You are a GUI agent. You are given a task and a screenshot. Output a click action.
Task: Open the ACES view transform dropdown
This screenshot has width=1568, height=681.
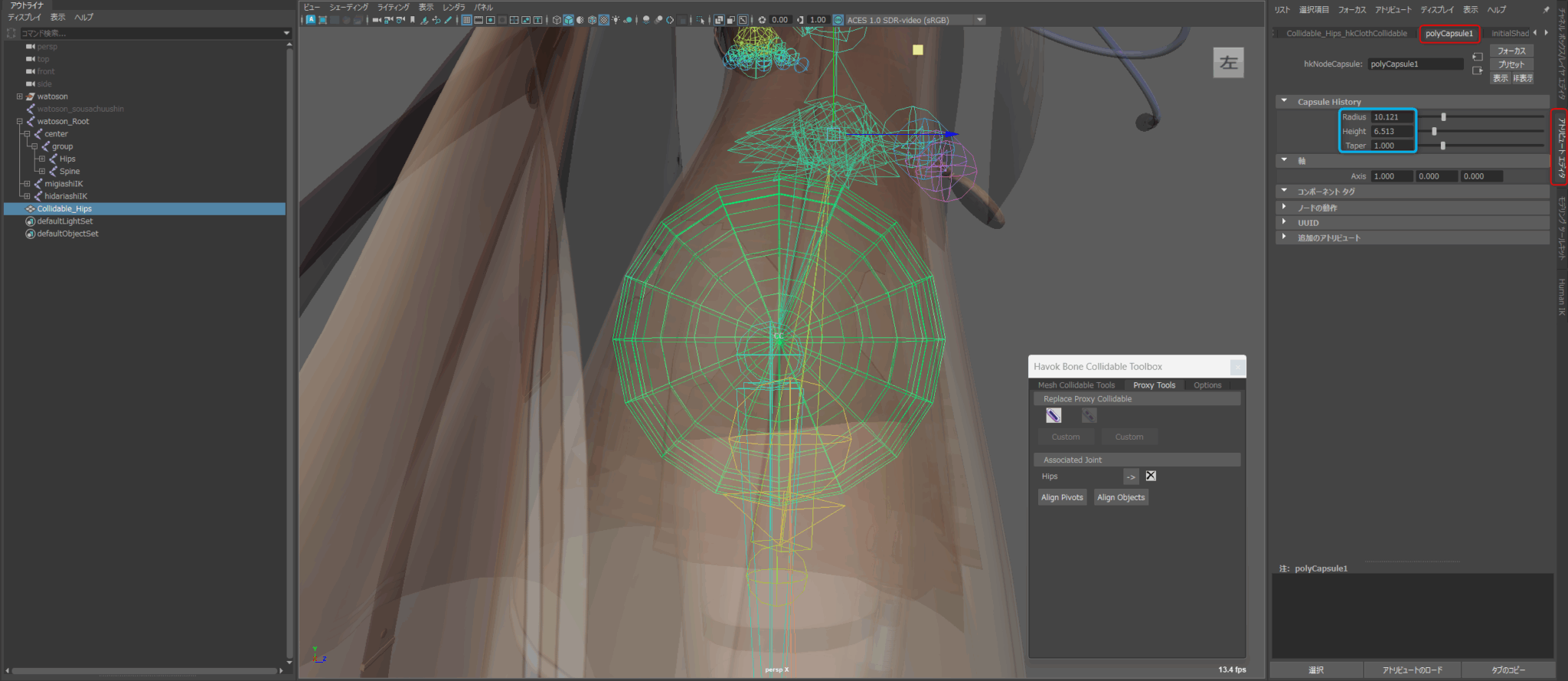[980, 20]
